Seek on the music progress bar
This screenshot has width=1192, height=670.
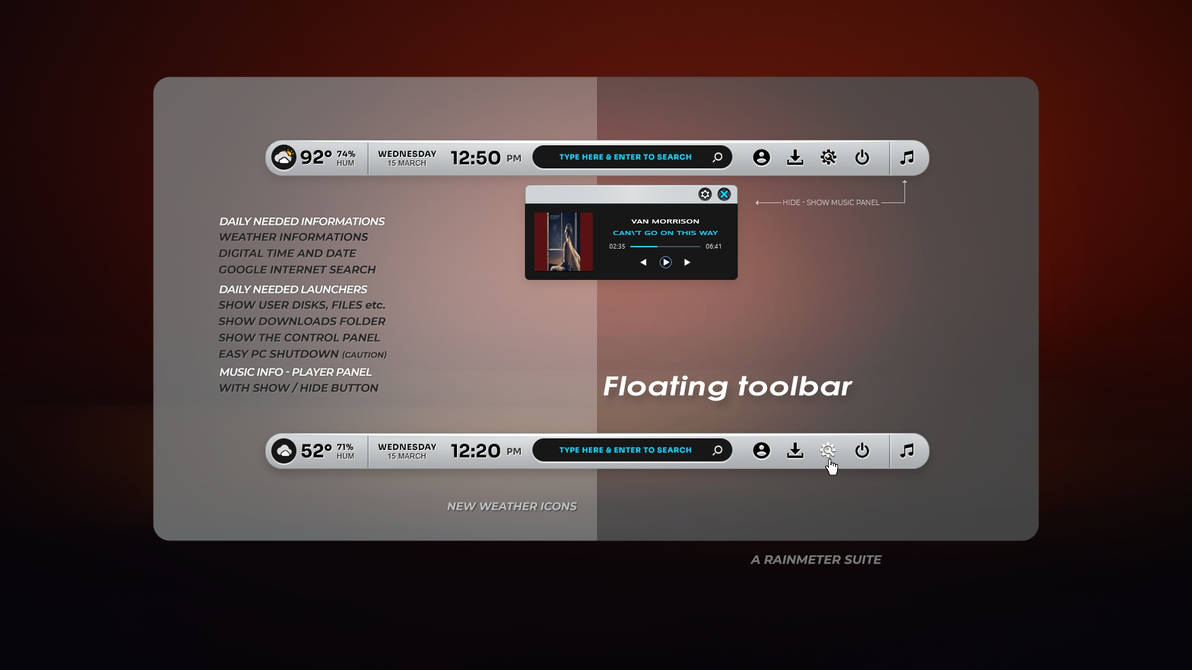[665, 246]
